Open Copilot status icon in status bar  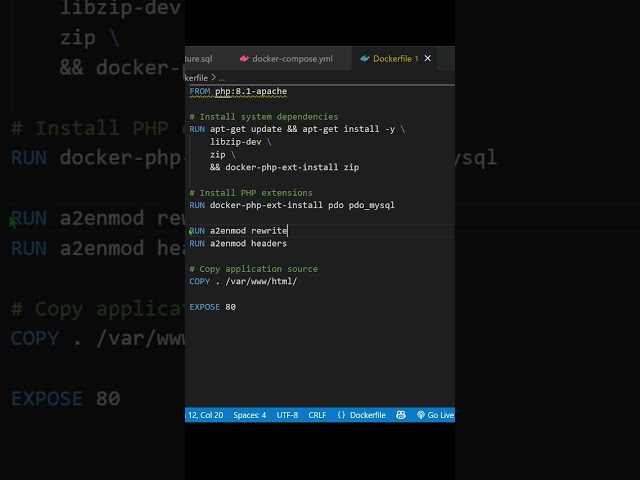pyautogui.click(x=401, y=415)
